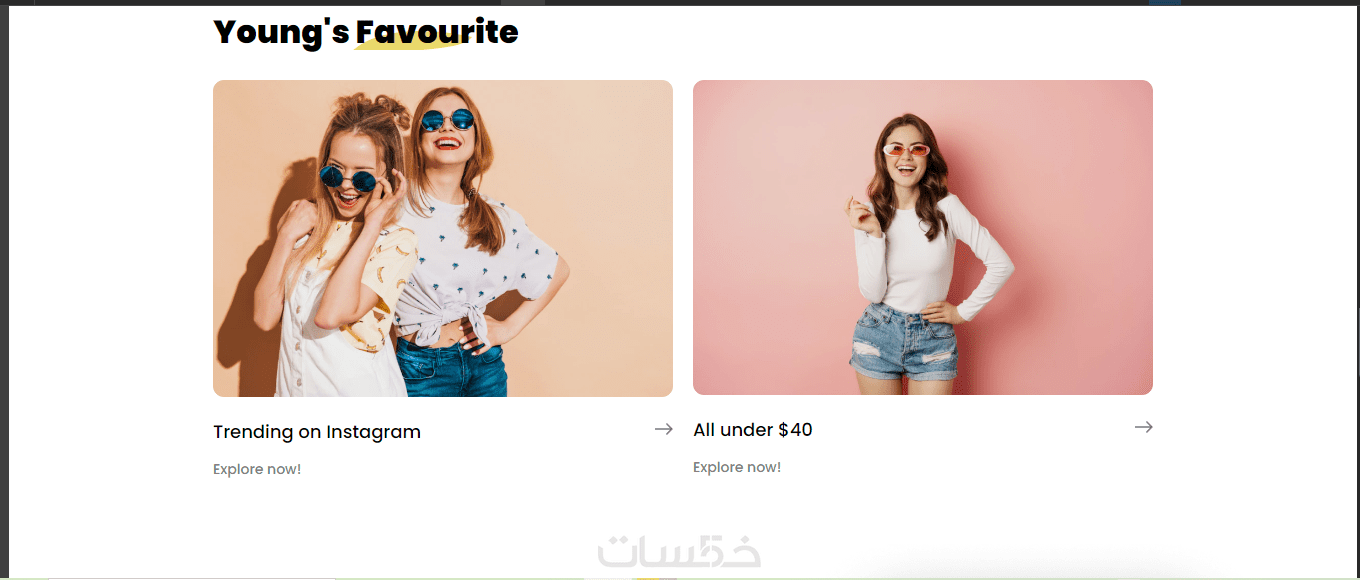Click the knotted white t-shirt in the left photo
The height and width of the screenshot is (580, 1360).
[470, 270]
